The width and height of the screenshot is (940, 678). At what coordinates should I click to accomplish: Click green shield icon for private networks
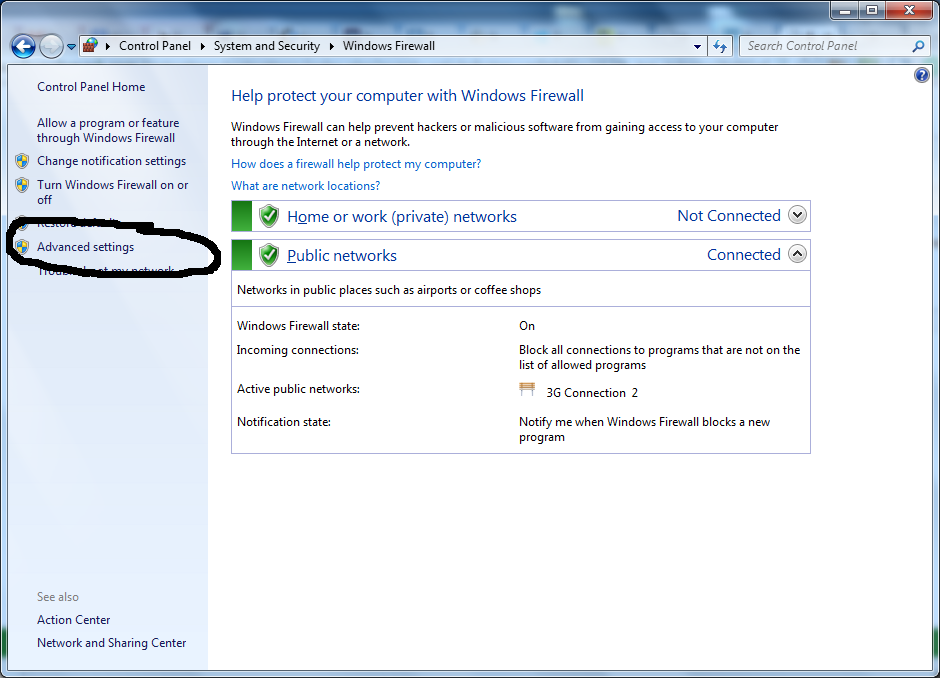[x=269, y=216]
